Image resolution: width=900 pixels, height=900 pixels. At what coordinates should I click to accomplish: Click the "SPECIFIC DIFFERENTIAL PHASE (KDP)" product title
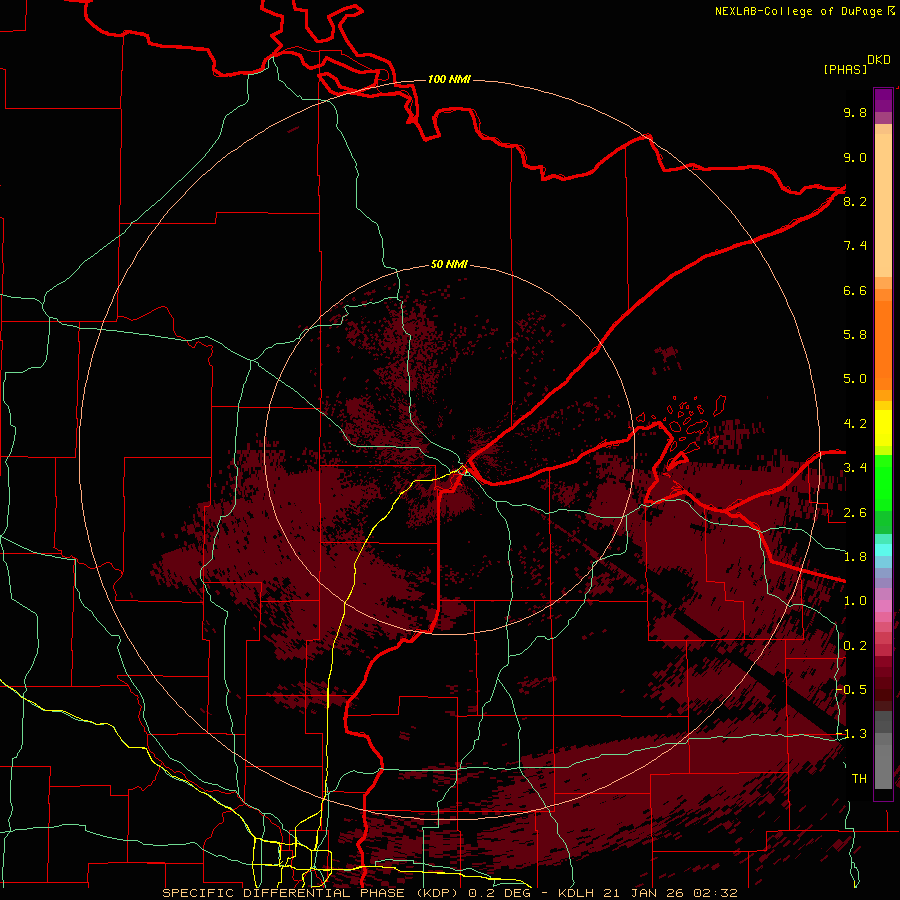(312, 893)
